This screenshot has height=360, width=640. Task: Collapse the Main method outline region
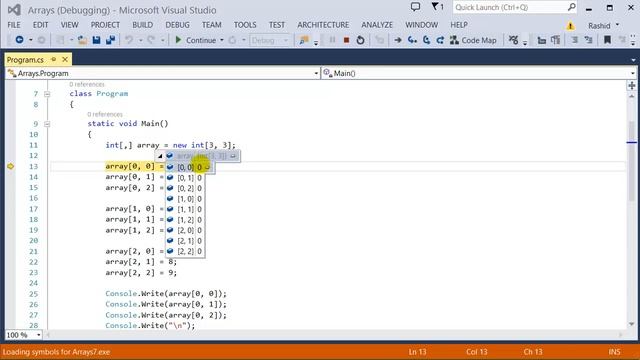[x=47, y=124]
